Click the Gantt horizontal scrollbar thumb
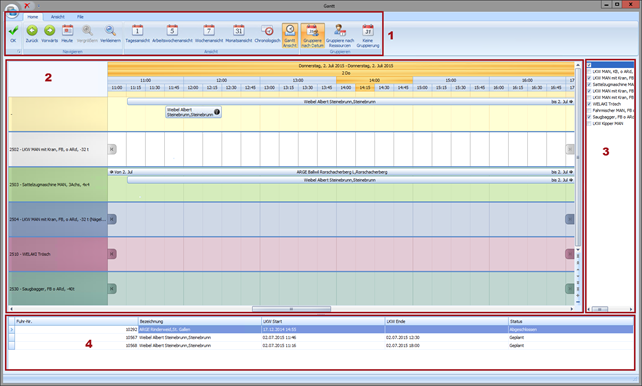 (292, 309)
